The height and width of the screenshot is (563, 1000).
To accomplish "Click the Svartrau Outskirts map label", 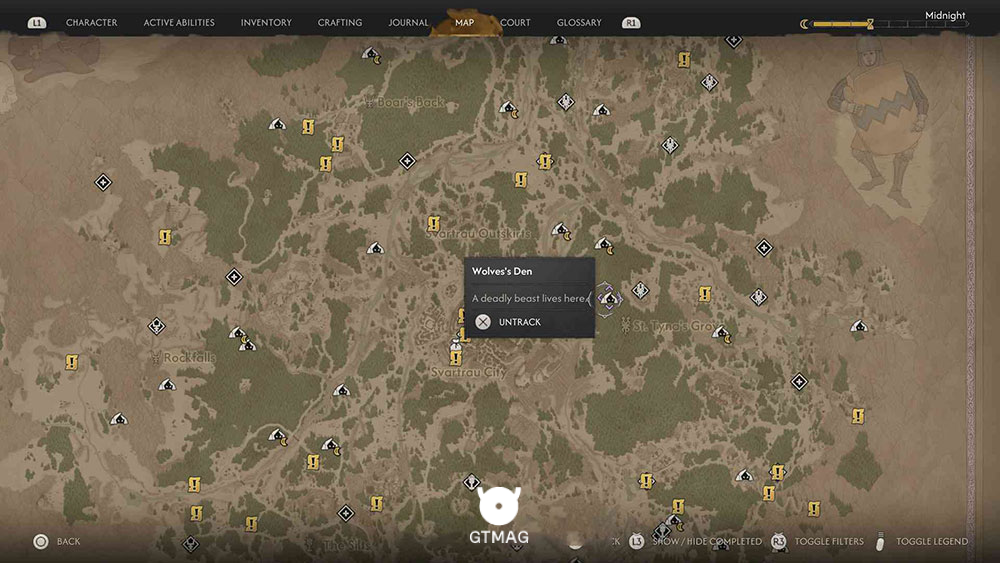I will pyautogui.click(x=478, y=233).
